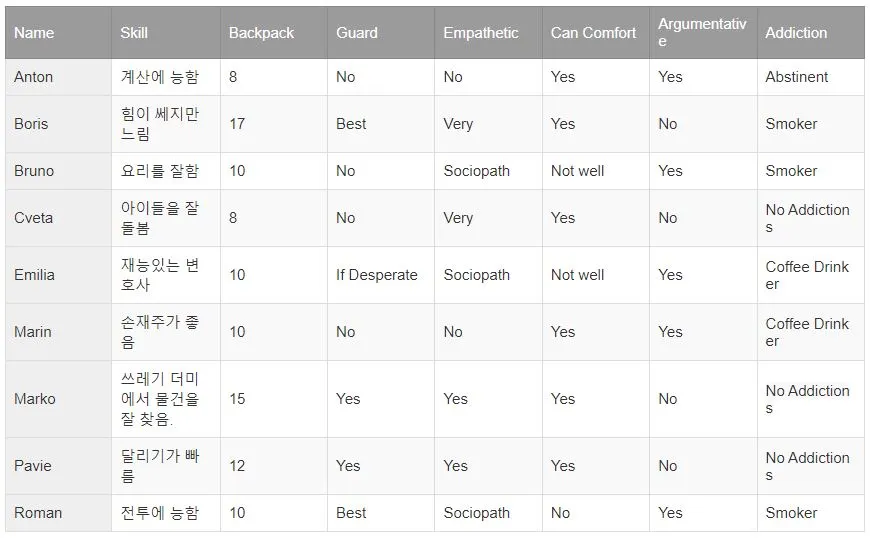Click the Name column header
The width and height of the screenshot is (870, 538).
point(34,33)
